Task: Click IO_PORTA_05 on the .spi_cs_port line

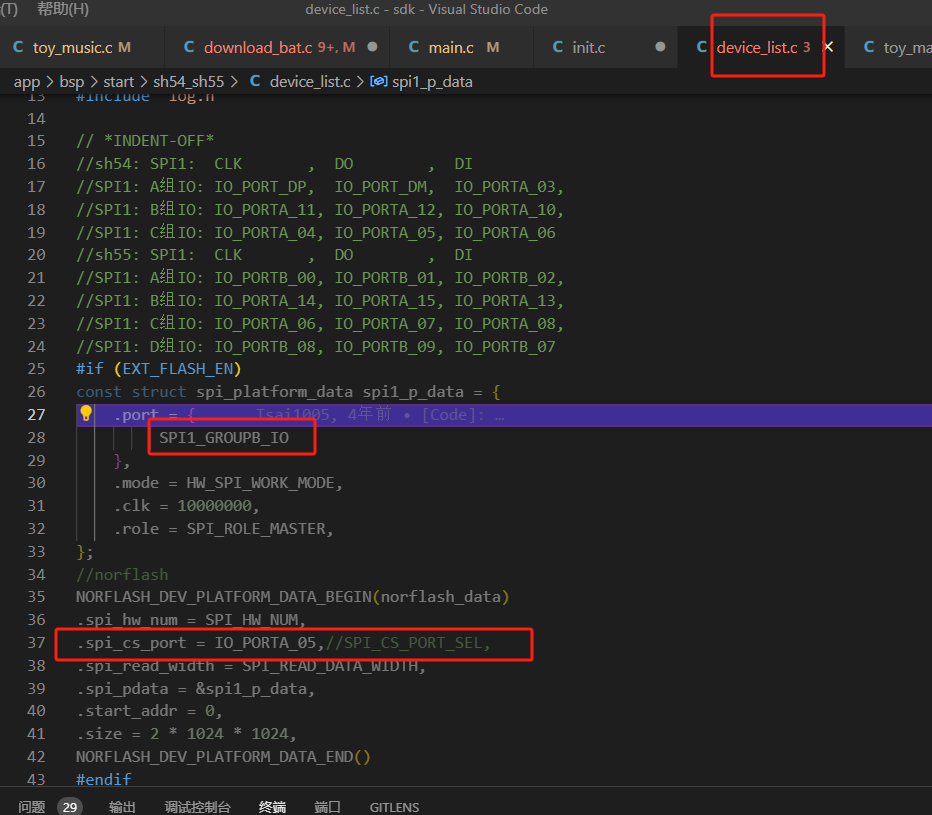Action: (265, 643)
